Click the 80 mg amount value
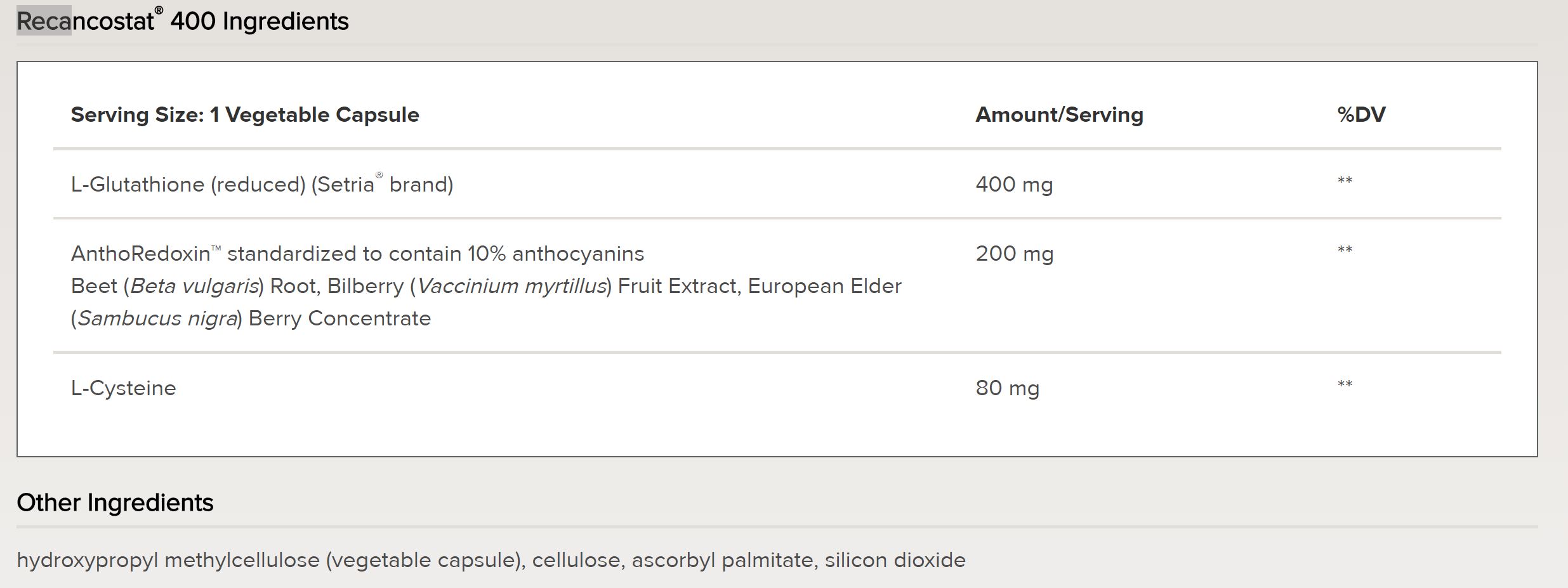 click(x=1008, y=388)
